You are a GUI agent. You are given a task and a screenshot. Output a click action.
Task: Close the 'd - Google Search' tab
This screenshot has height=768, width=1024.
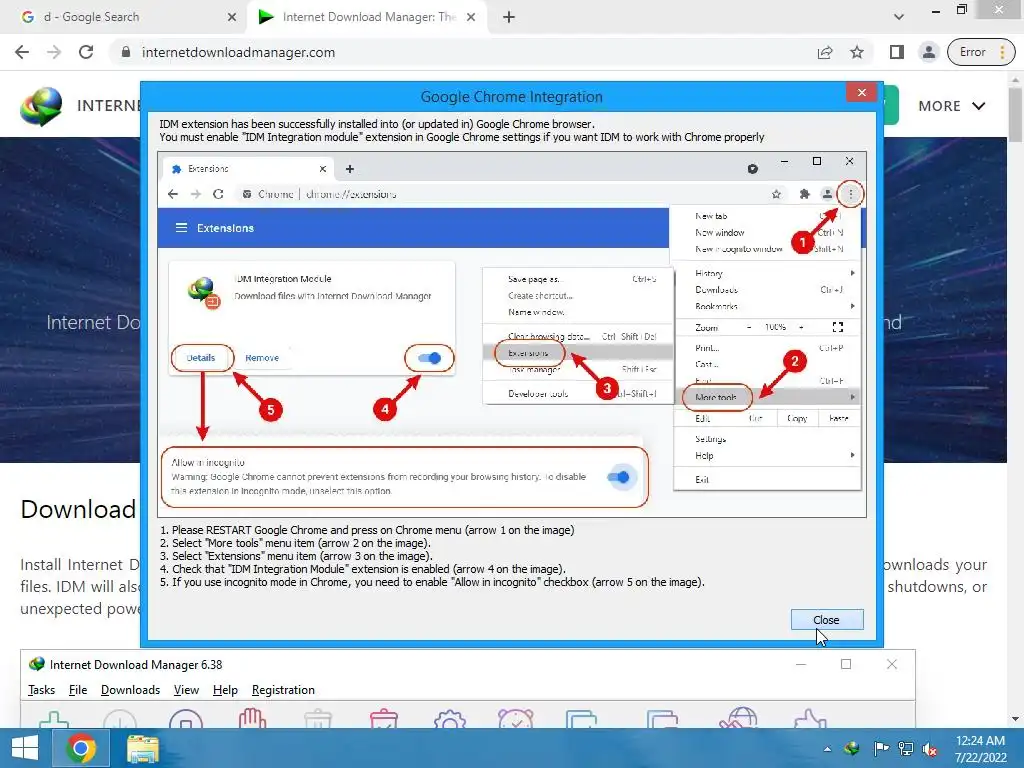click(232, 17)
